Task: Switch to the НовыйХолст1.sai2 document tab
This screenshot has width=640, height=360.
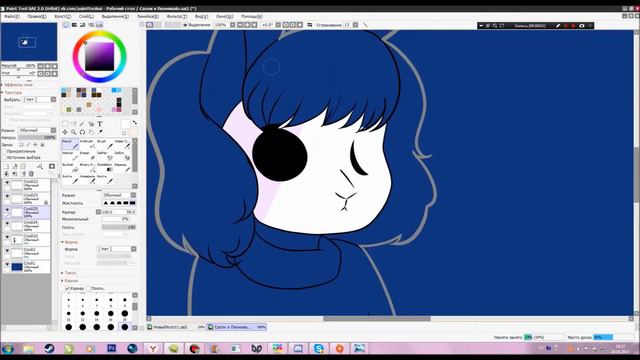Action: click(176, 327)
